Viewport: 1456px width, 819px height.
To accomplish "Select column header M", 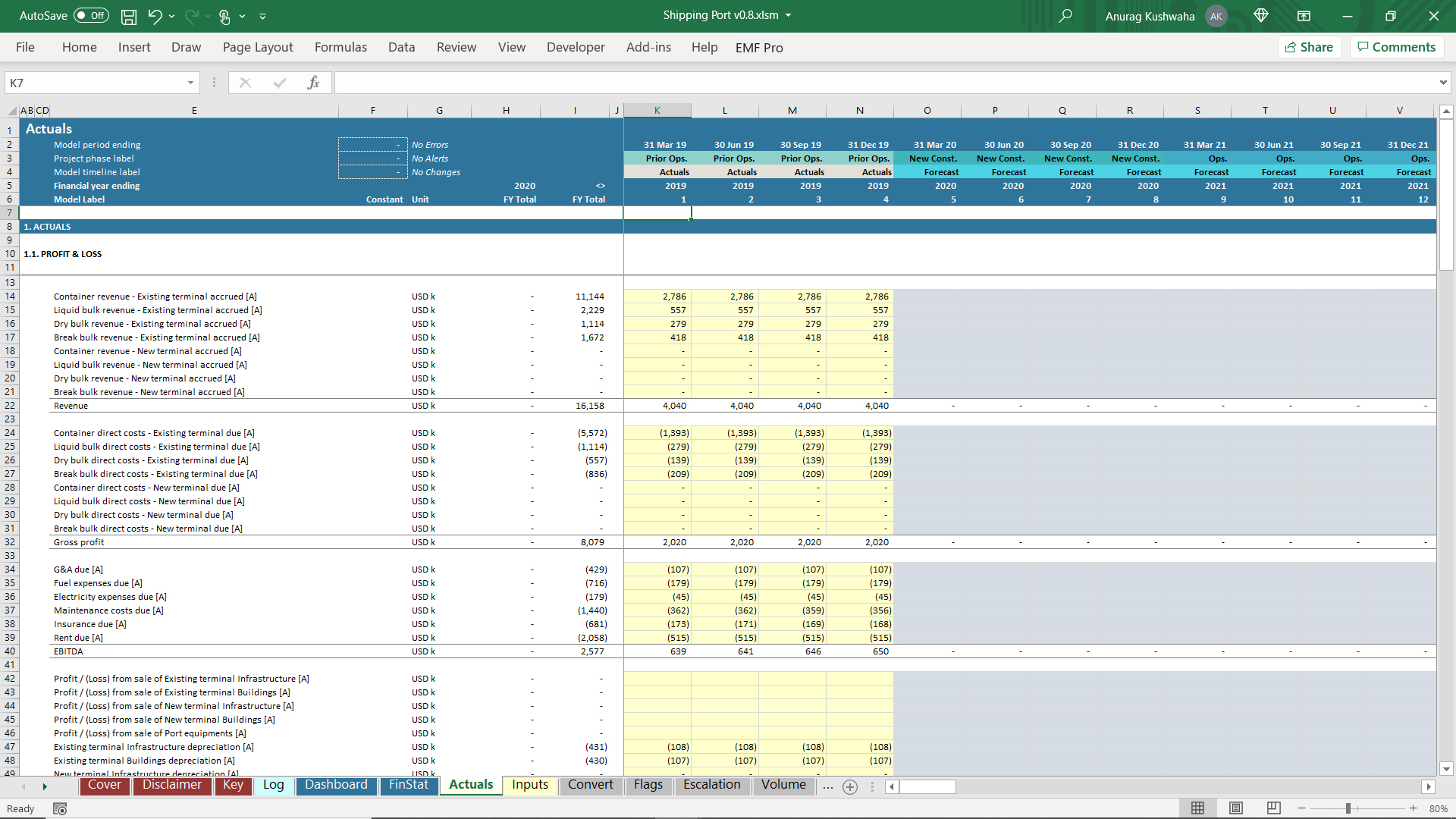I will 792,111.
